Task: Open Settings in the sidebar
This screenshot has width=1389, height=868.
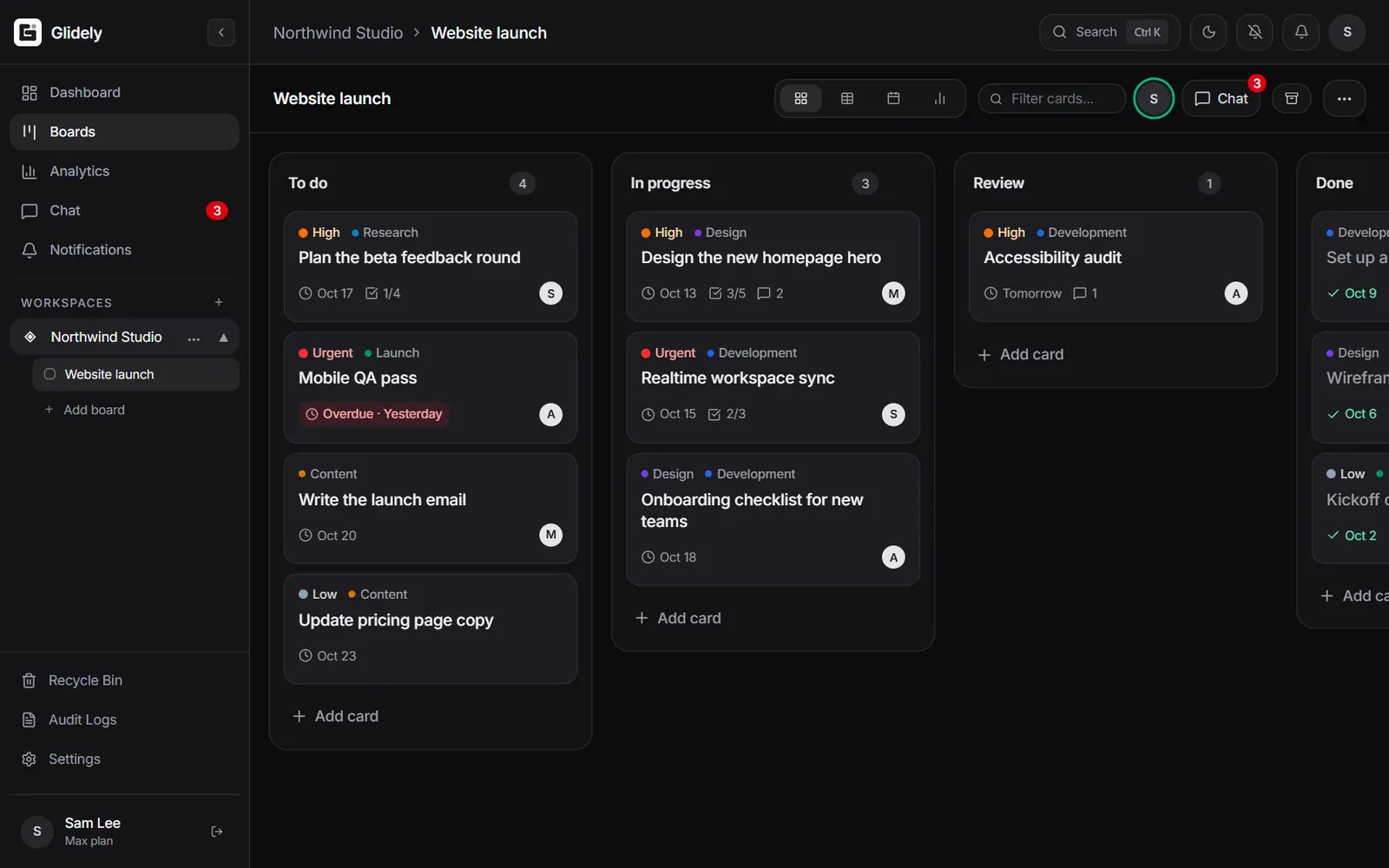Action: (x=124, y=759)
